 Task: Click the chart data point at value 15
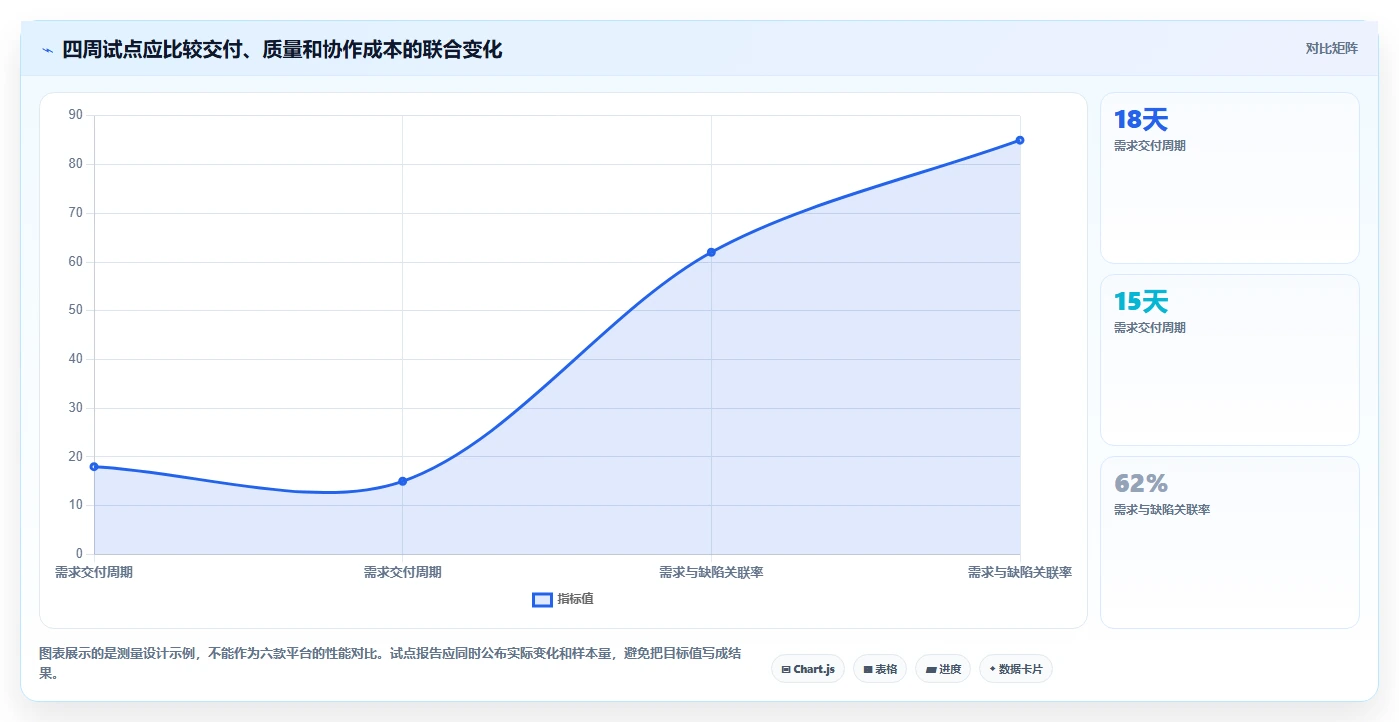coord(403,481)
